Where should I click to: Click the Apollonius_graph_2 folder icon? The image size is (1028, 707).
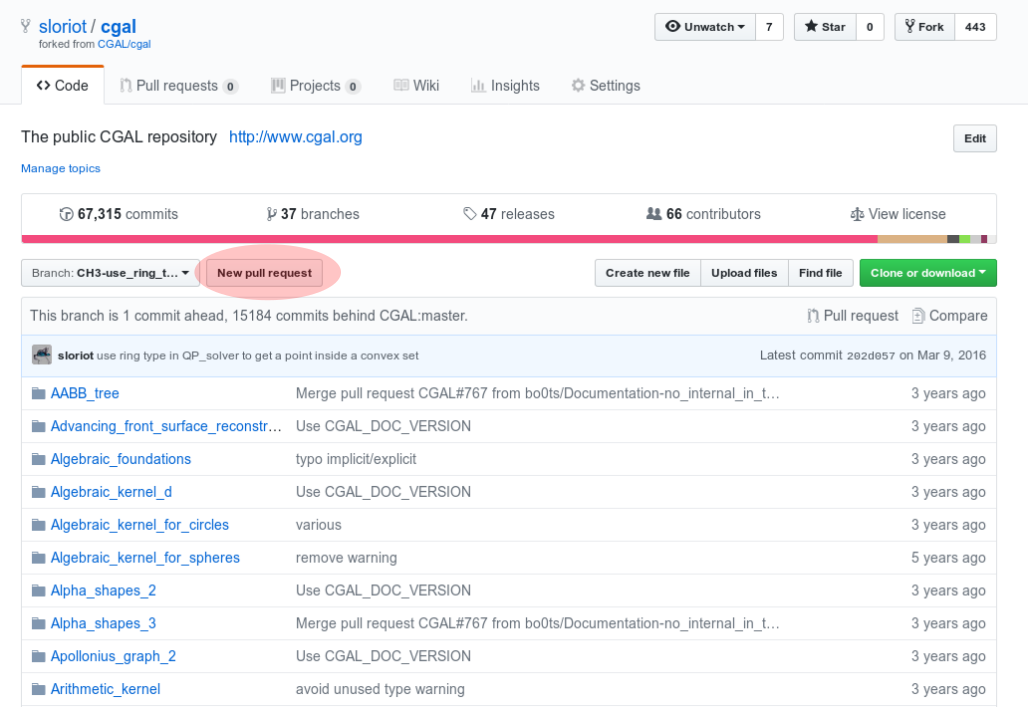pos(39,656)
